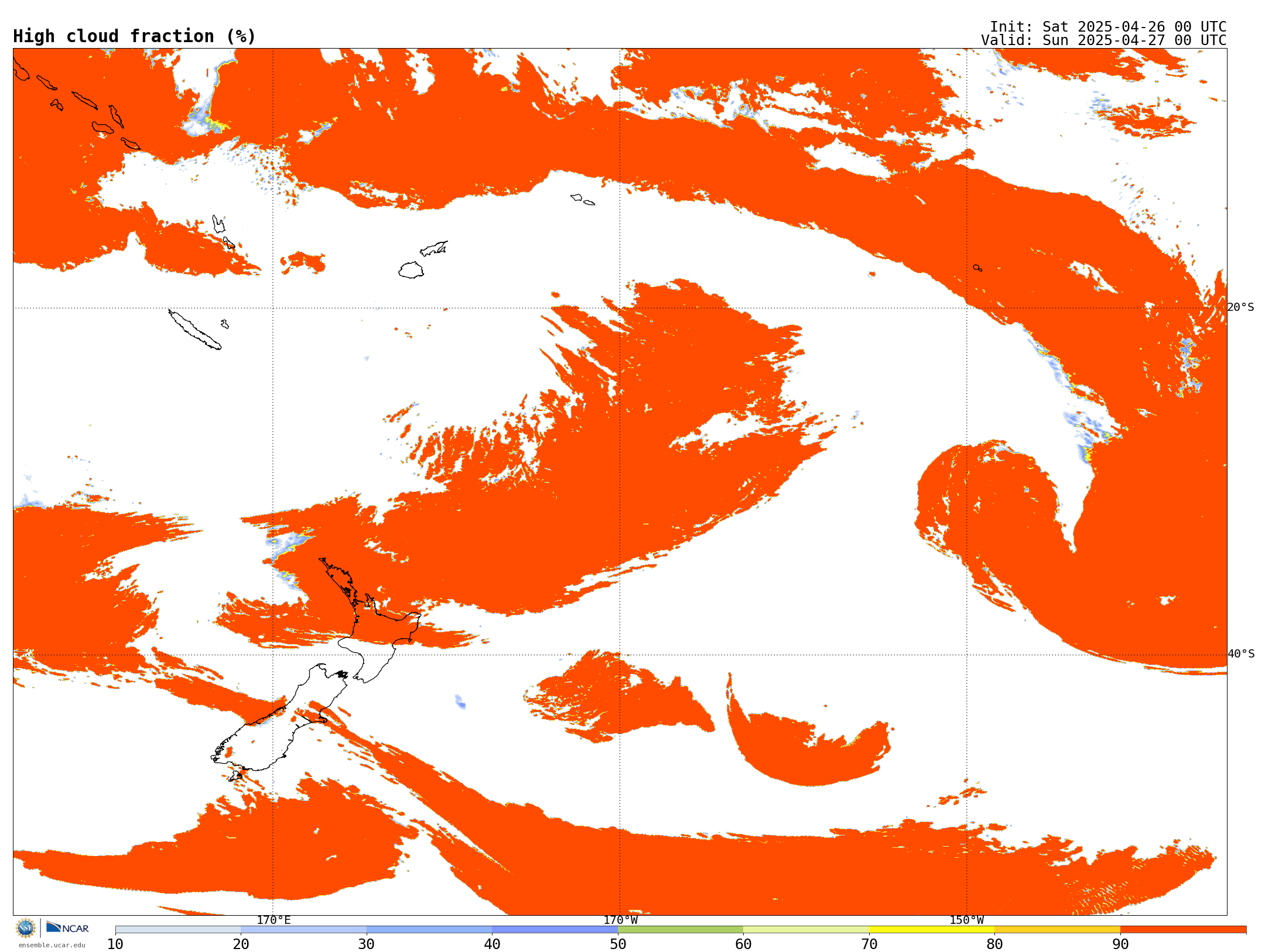This screenshot has height=952, width=1265.
Task: Click the High cloud fraction (%) title
Action: click(x=135, y=36)
